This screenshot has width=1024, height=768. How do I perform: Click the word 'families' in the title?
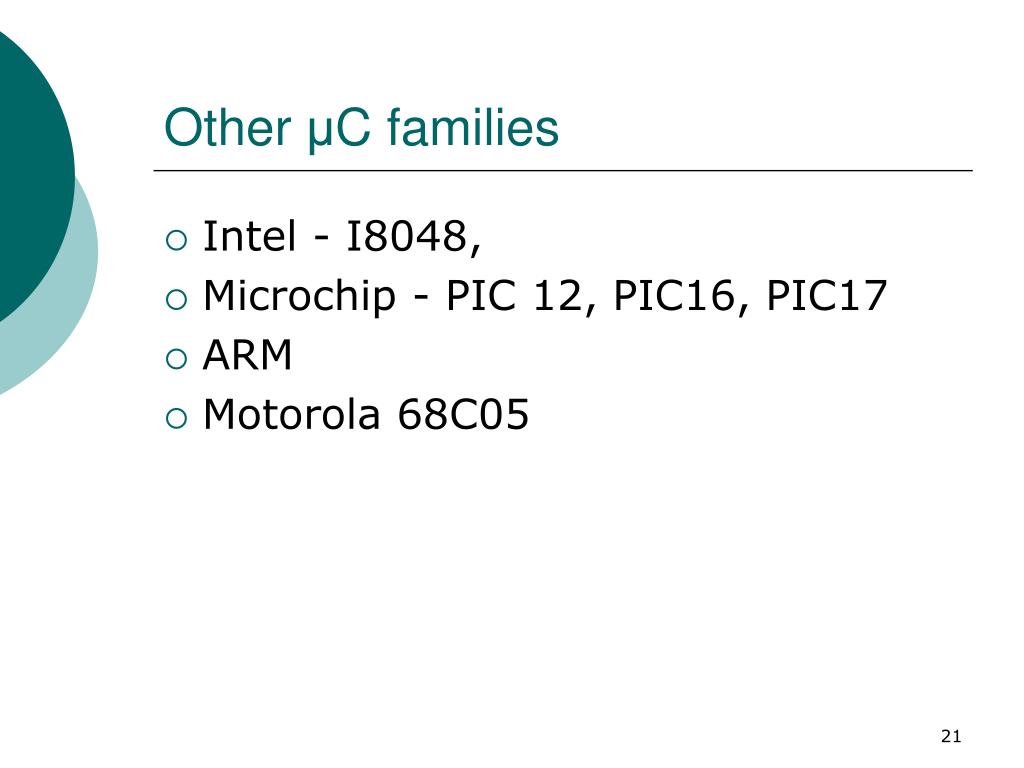[473, 127]
